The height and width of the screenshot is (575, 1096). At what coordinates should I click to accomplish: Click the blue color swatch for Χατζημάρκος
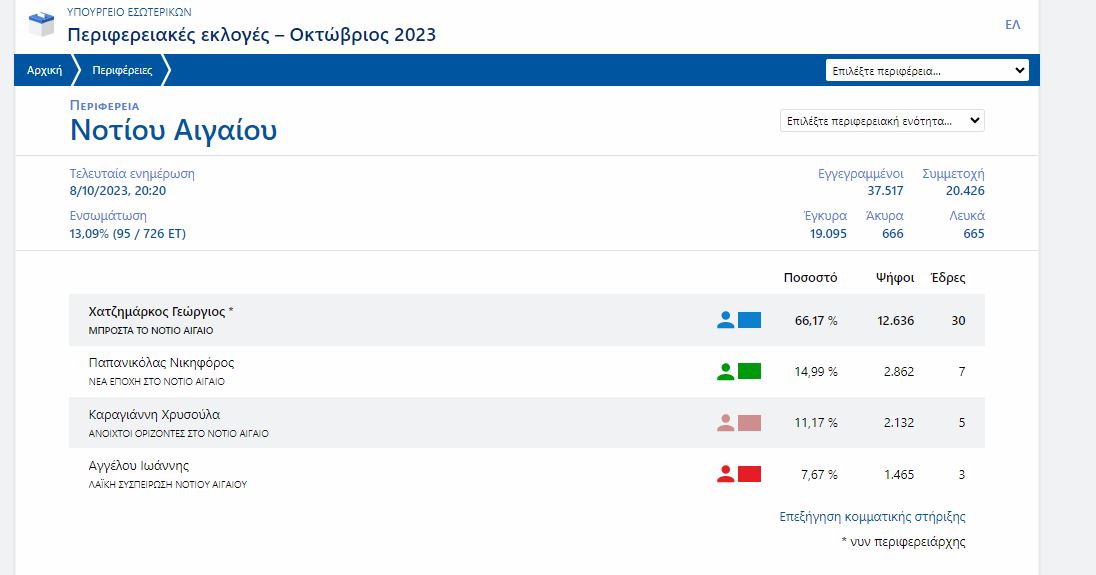point(749,320)
